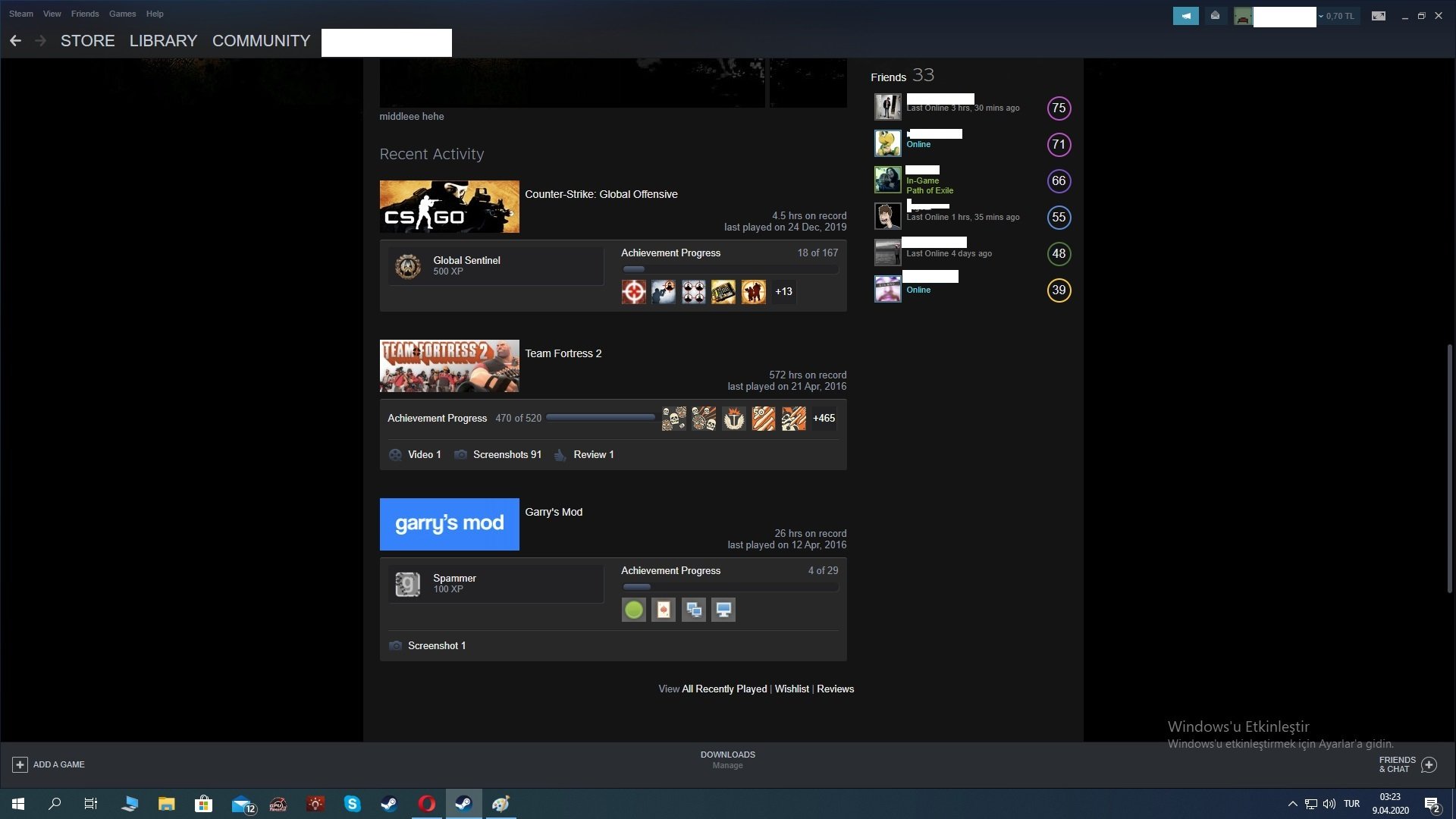Open DOWNLOADS Manage button
The image size is (1456, 819).
click(728, 760)
